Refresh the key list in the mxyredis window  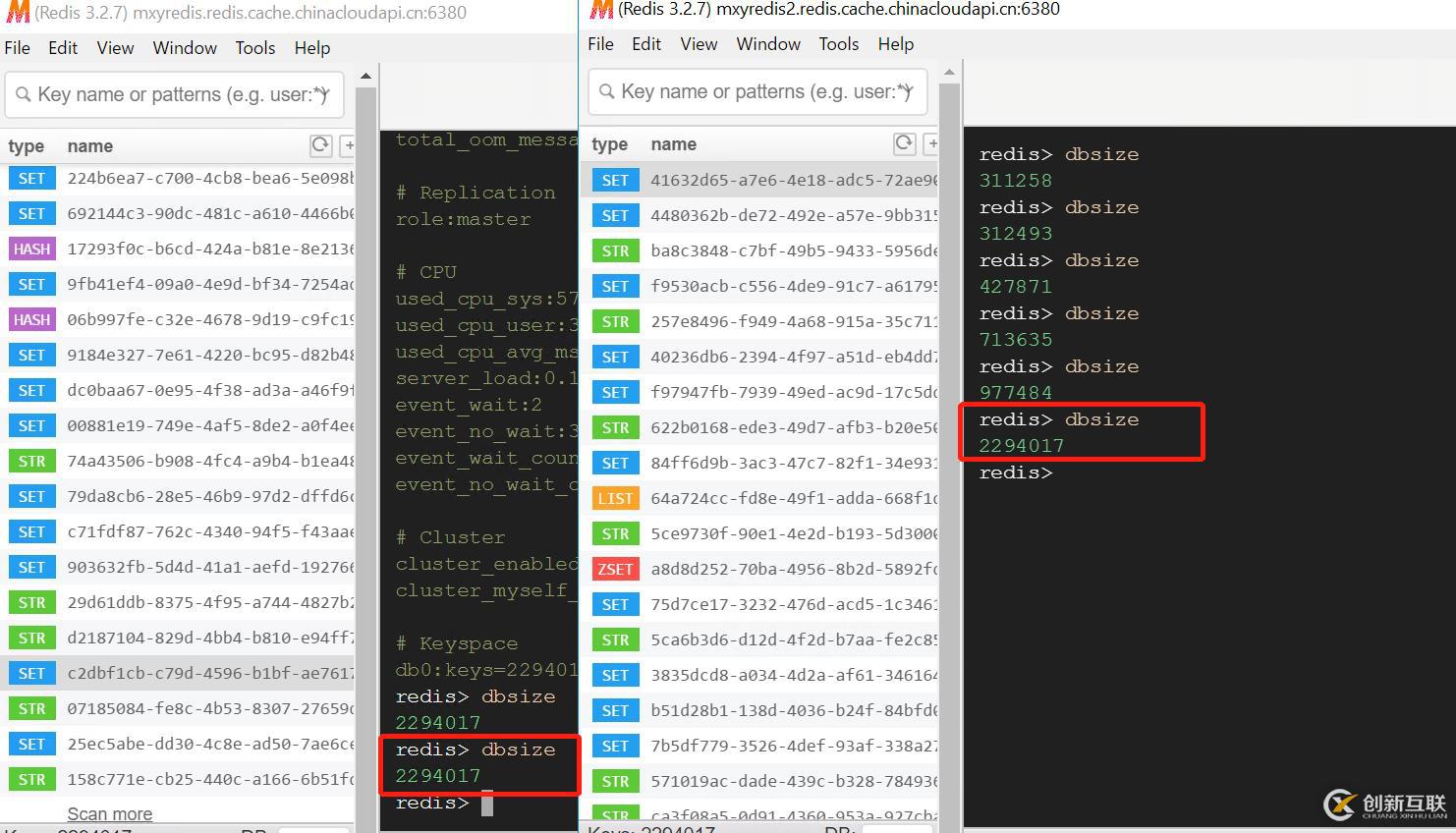click(320, 145)
